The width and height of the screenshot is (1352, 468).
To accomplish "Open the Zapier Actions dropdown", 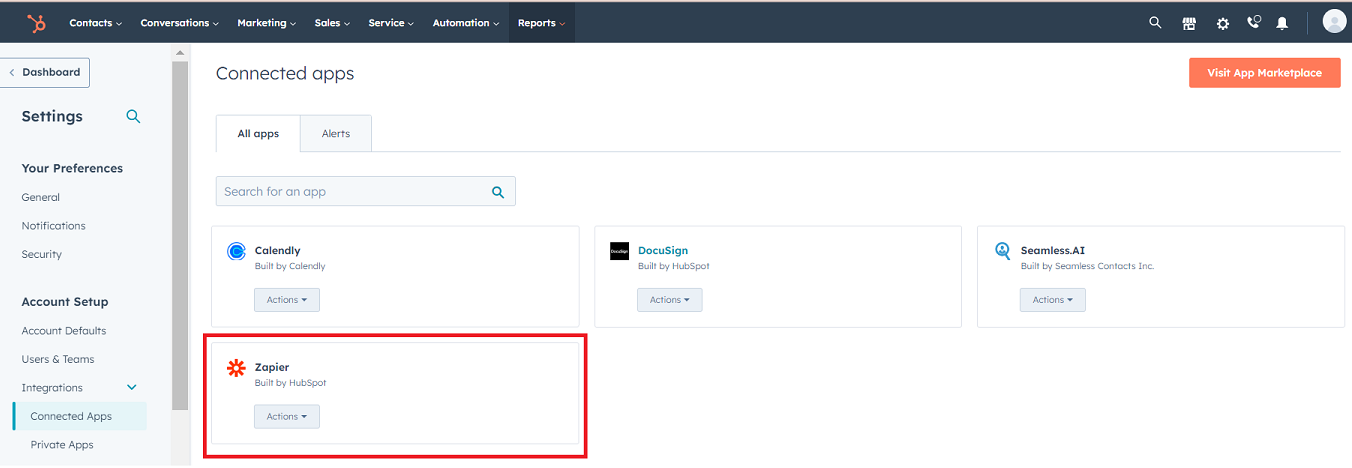I will click(286, 417).
